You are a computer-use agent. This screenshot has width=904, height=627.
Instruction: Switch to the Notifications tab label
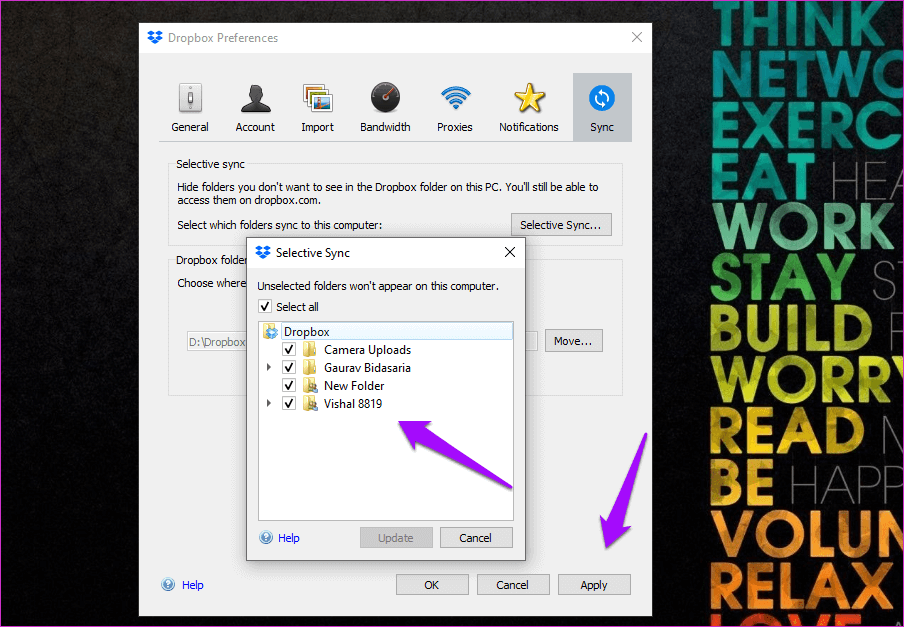coord(529,127)
